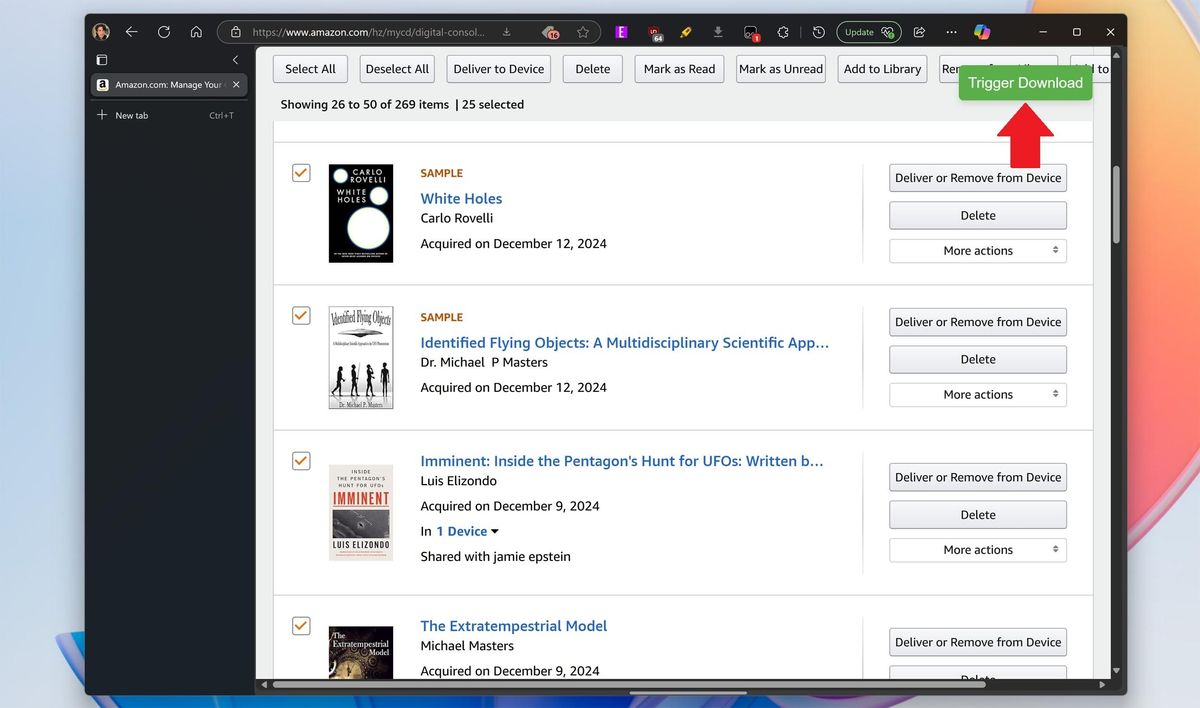The height and width of the screenshot is (708, 1200).
Task: Expand More actions for Imminent
Action: pyautogui.click(x=978, y=550)
